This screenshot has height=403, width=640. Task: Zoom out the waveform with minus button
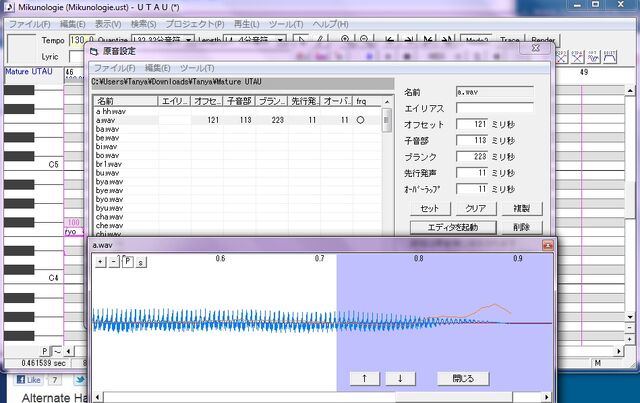click(x=114, y=262)
